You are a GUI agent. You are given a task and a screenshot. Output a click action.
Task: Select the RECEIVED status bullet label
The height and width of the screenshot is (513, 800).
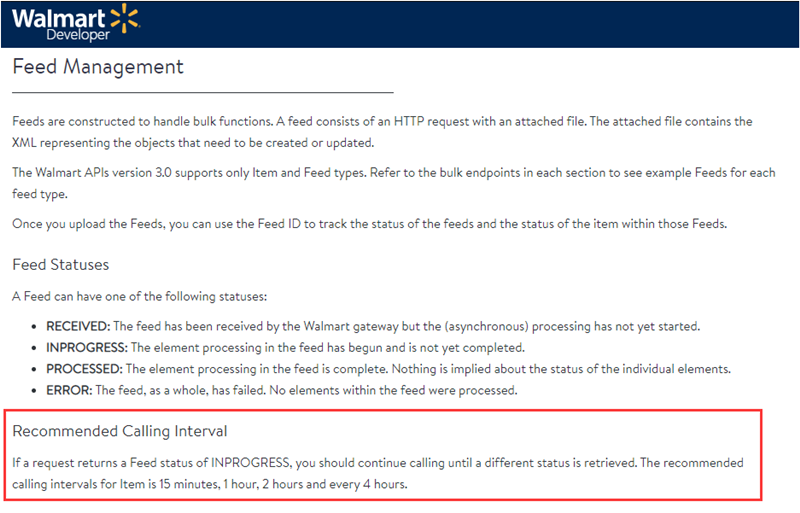click(78, 326)
